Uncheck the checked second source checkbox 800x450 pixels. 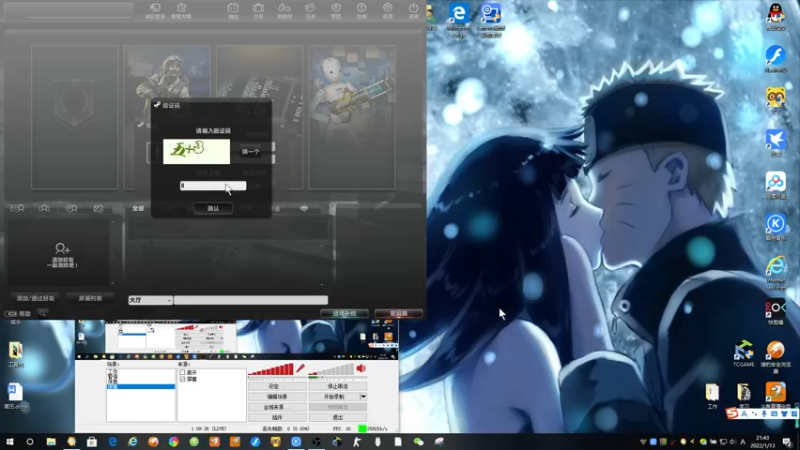182,380
